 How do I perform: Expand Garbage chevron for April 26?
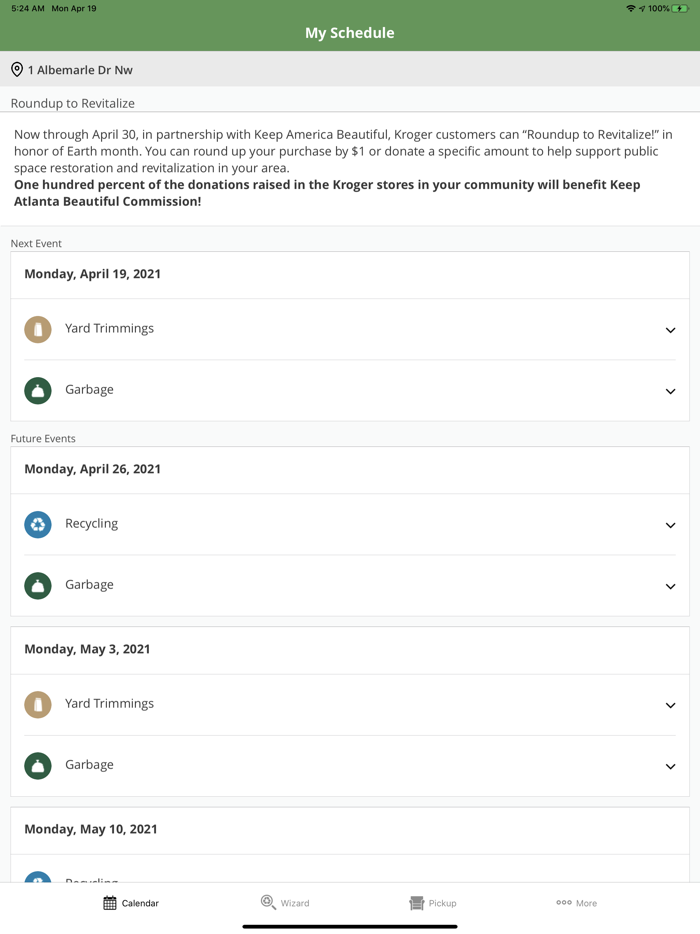670,586
